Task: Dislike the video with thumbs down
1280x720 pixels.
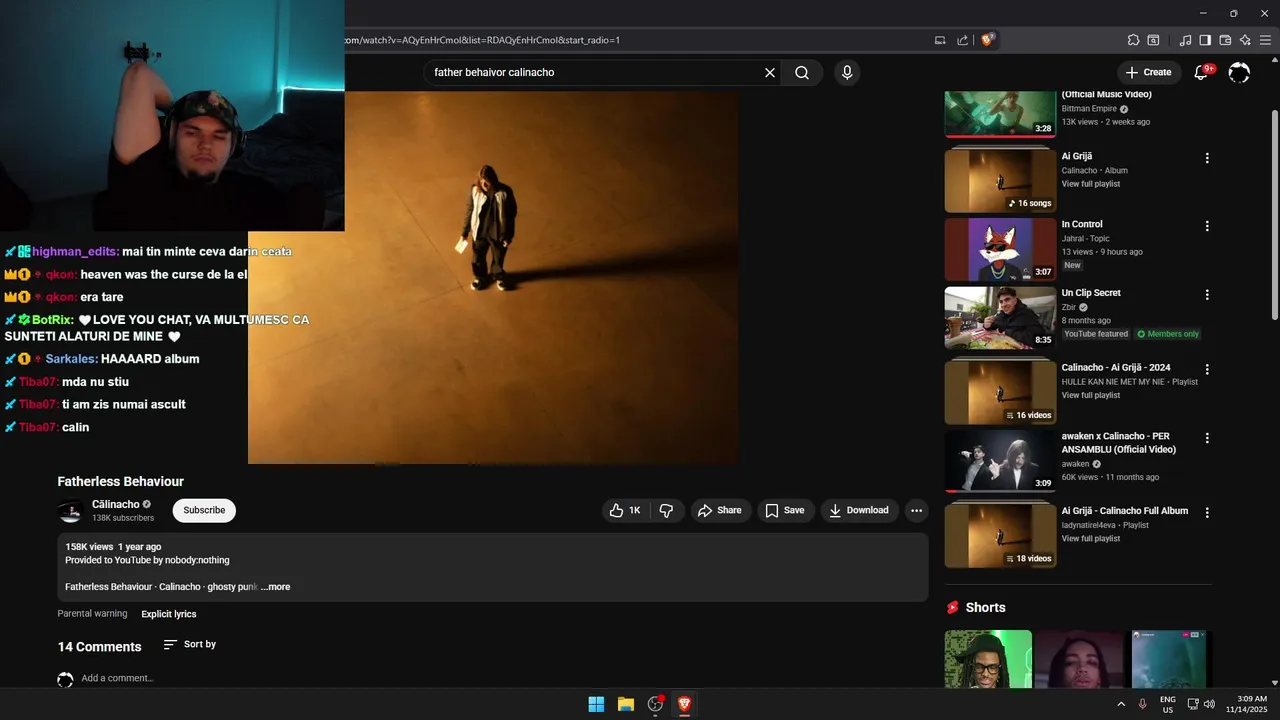Action: pos(666,510)
